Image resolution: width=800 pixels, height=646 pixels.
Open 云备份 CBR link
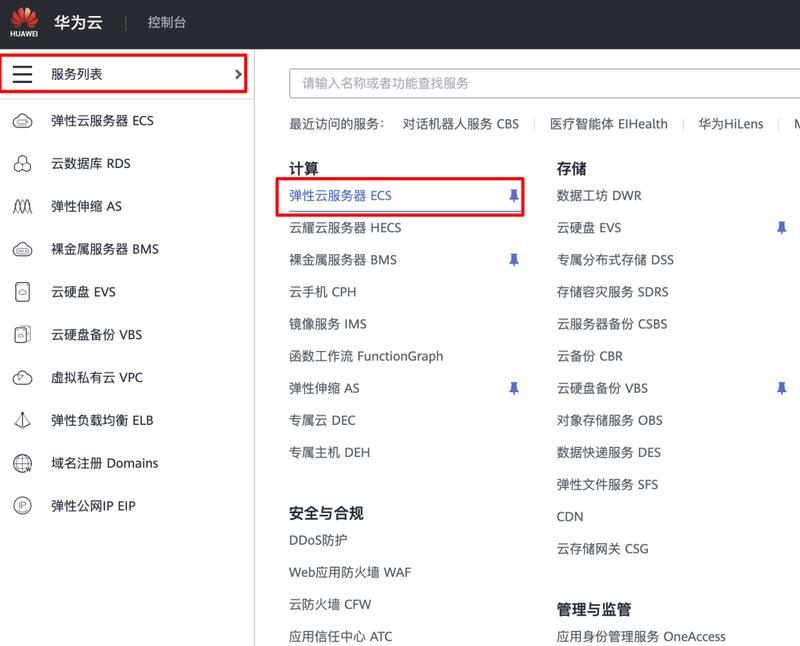pos(590,356)
